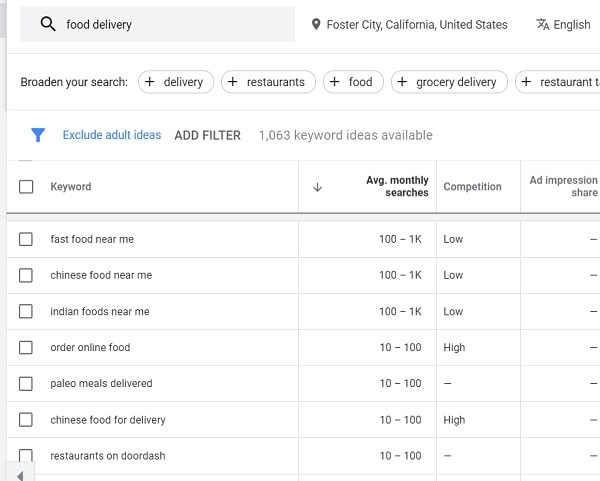Add food to broaden search
This screenshot has height=481, width=600.
(x=353, y=82)
